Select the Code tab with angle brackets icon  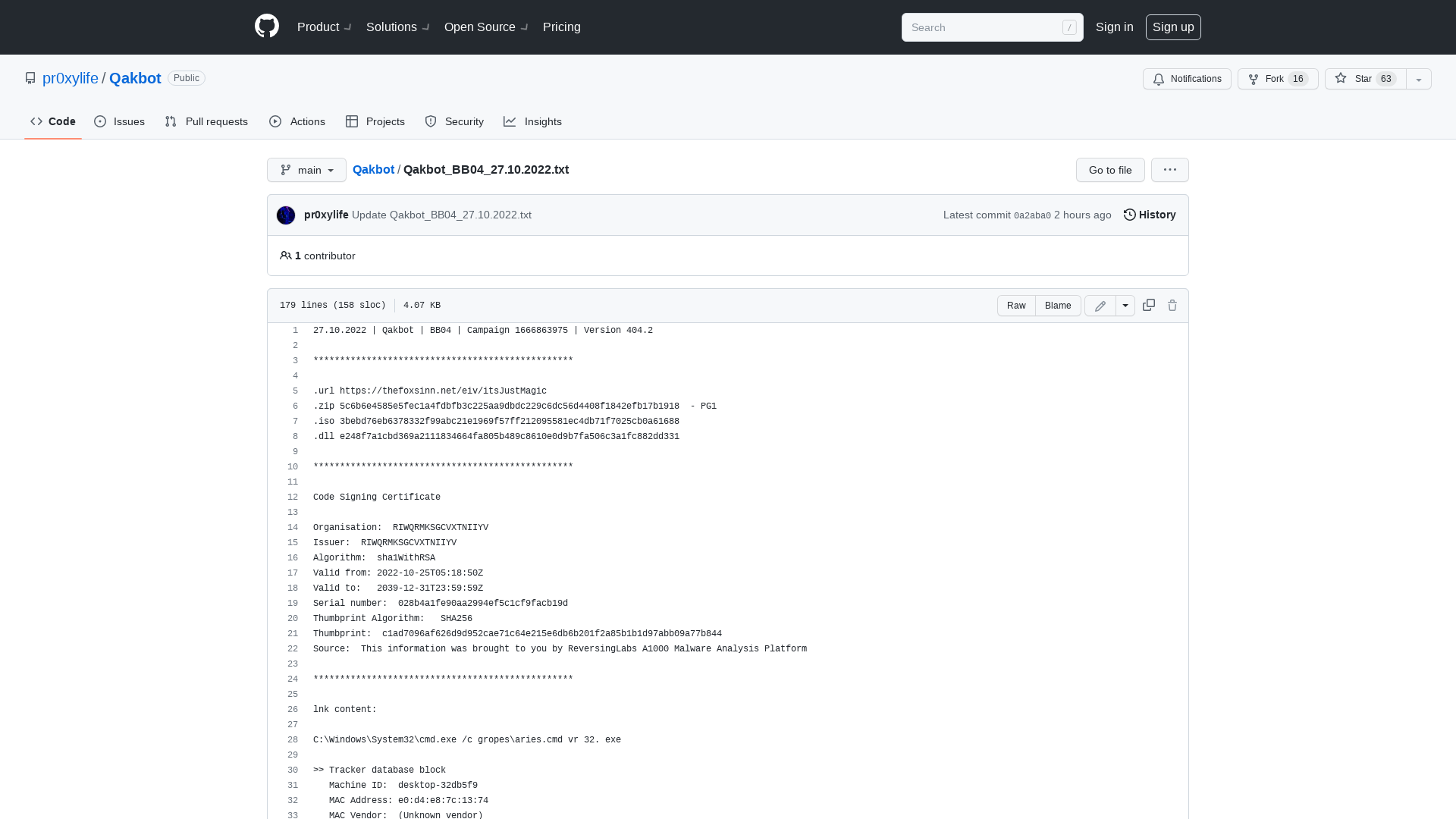[x=52, y=121]
